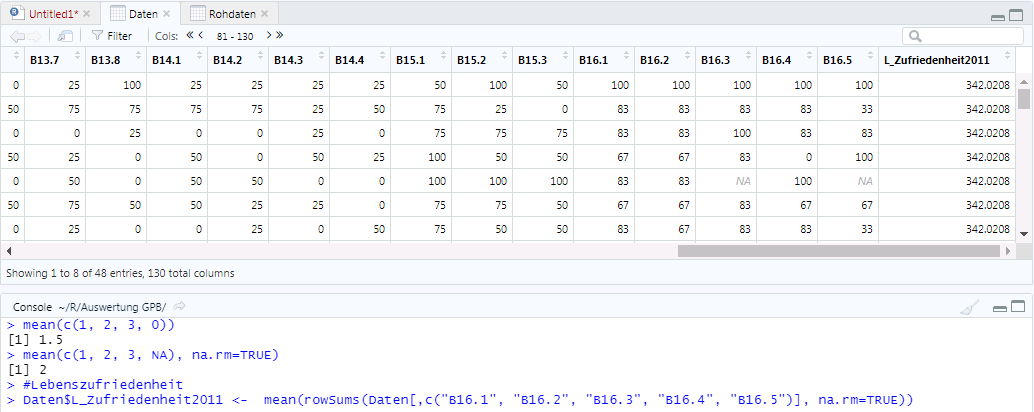Clear console with the broom icon

pyautogui.click(x=966, y=308)
